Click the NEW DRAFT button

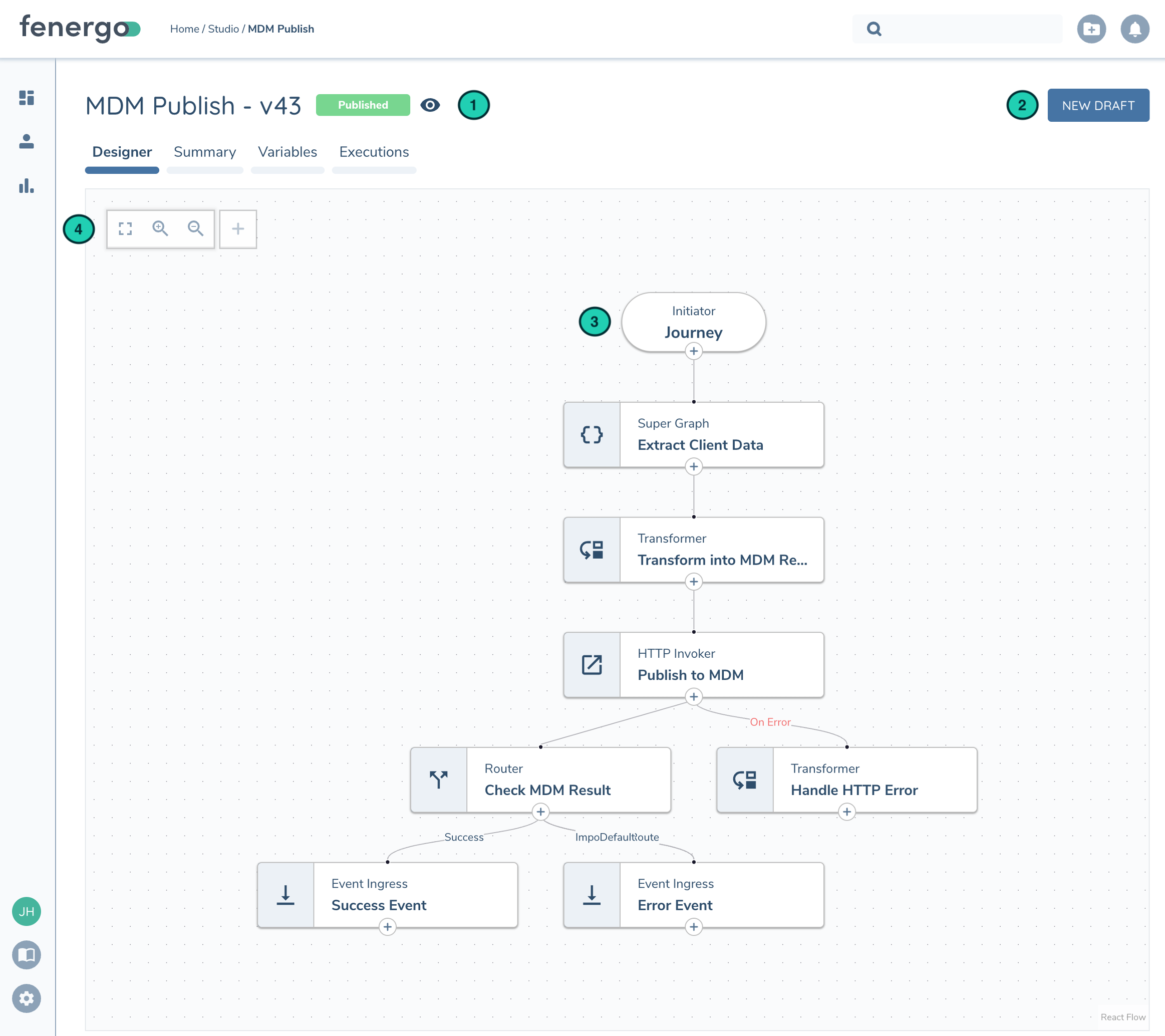pyautogui.click(x=1098, y=105)
